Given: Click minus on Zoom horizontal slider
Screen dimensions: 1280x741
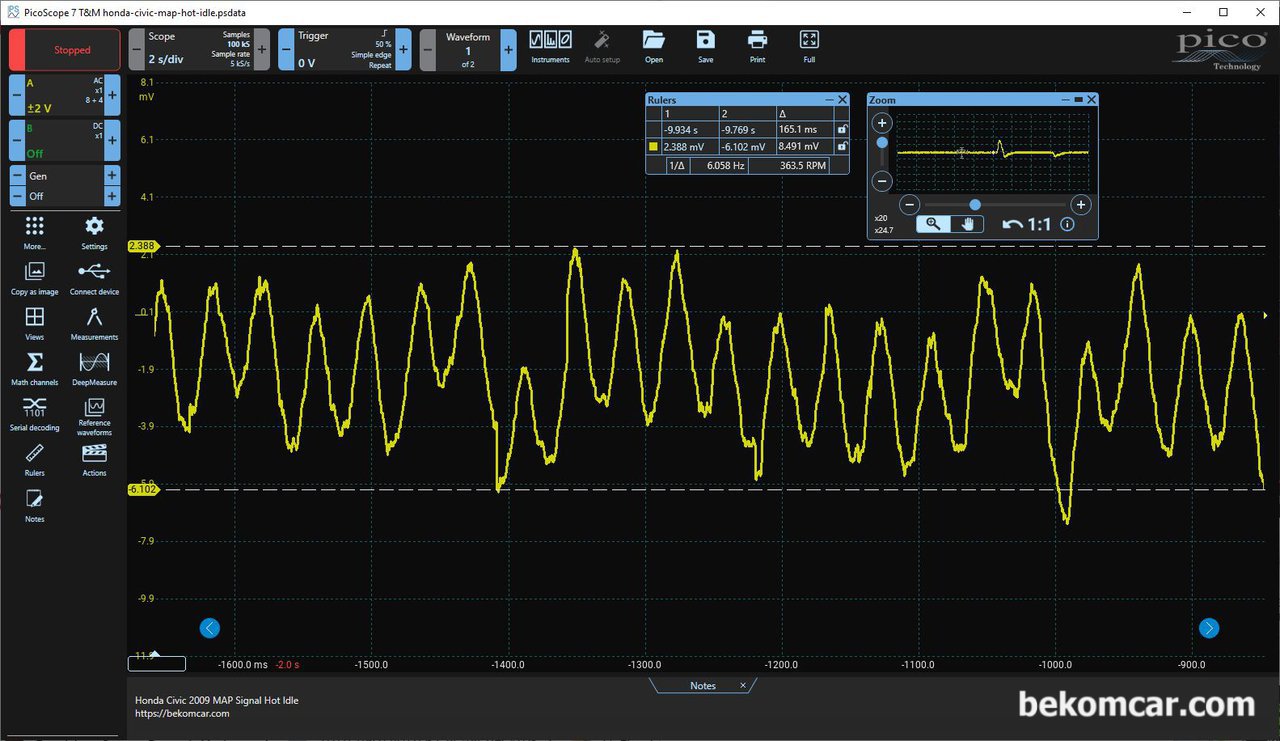Looking at the screenshot, I should tap(909, 204).
